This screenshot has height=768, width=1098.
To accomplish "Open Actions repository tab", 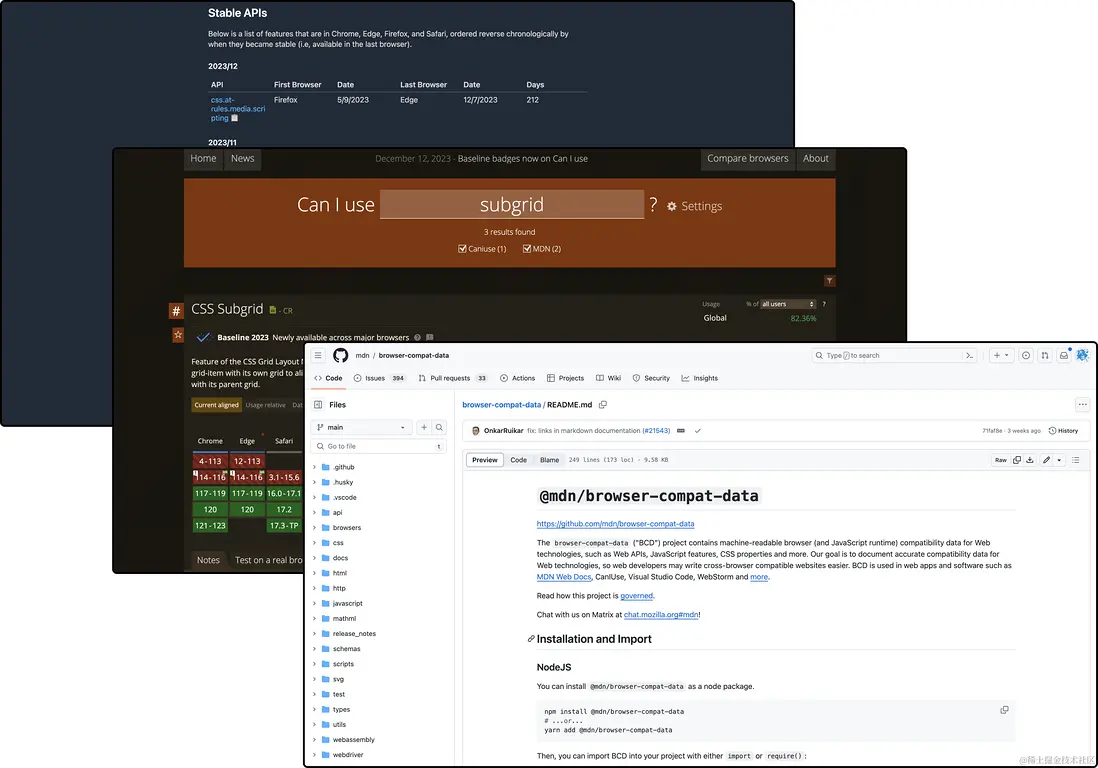I will click(x=517, y=378).
